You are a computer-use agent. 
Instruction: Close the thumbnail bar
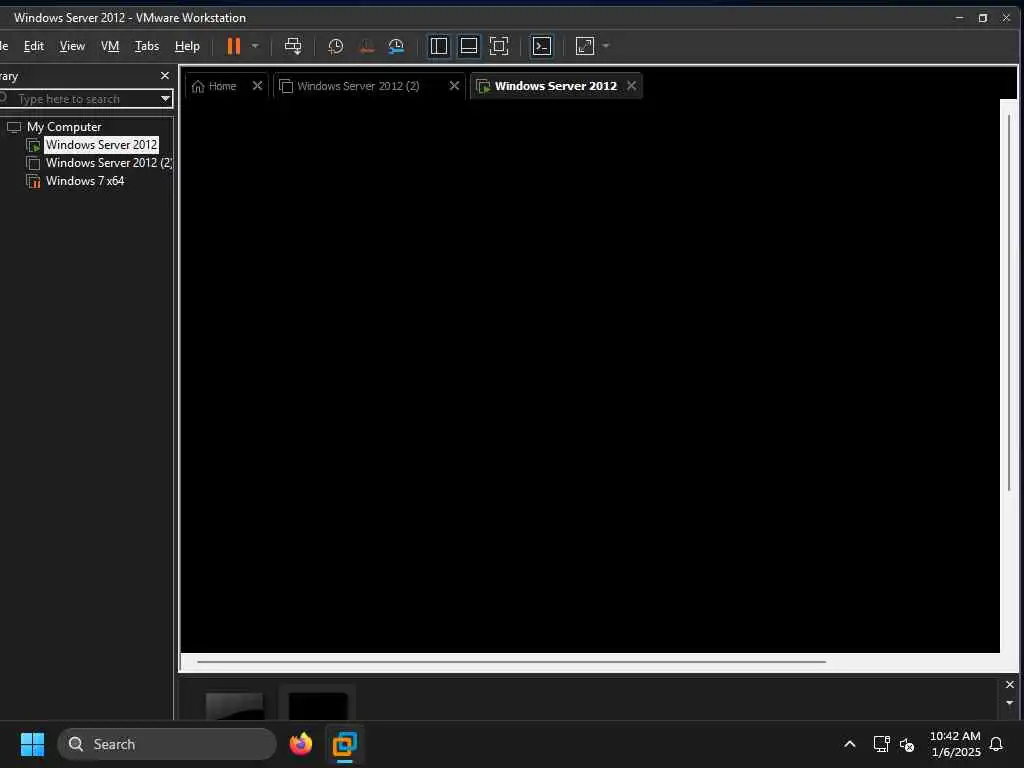point(1010,684)
